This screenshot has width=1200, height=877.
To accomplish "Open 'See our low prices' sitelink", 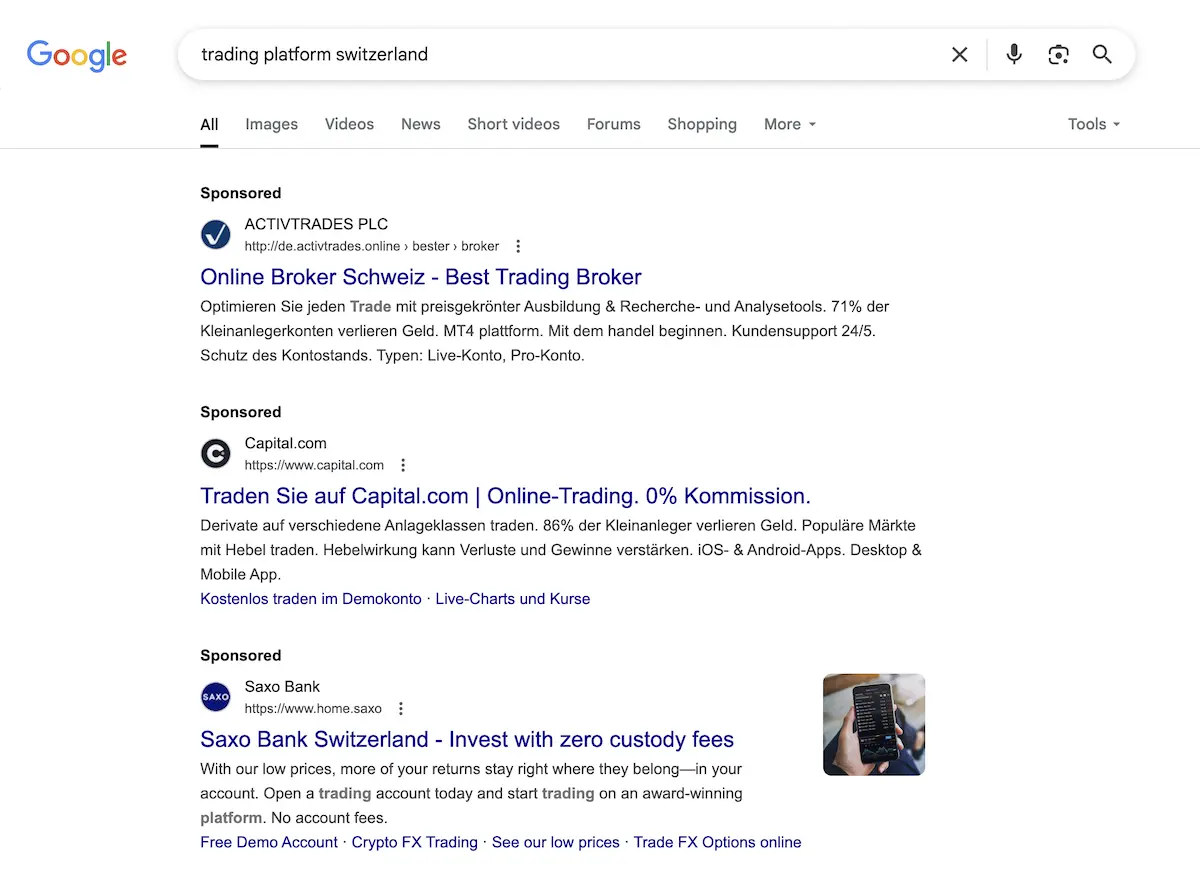I will point(556,842).
